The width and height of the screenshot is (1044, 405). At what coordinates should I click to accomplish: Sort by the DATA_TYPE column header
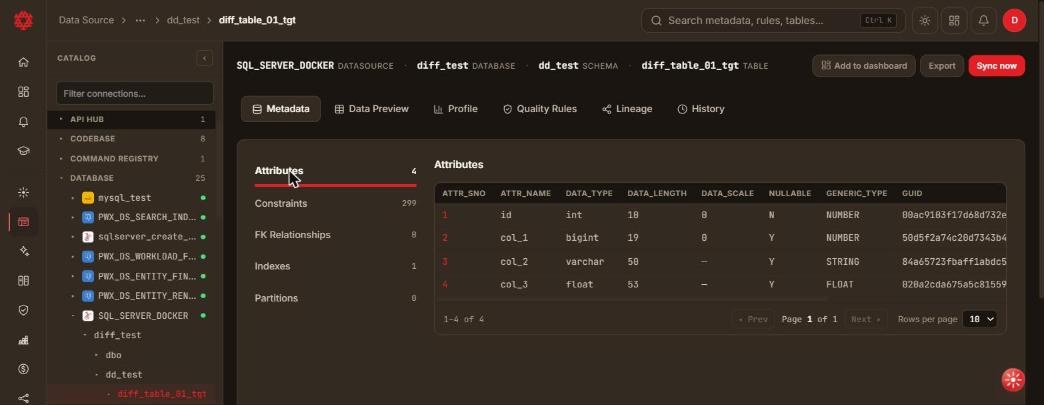click(x=589, y=193)
